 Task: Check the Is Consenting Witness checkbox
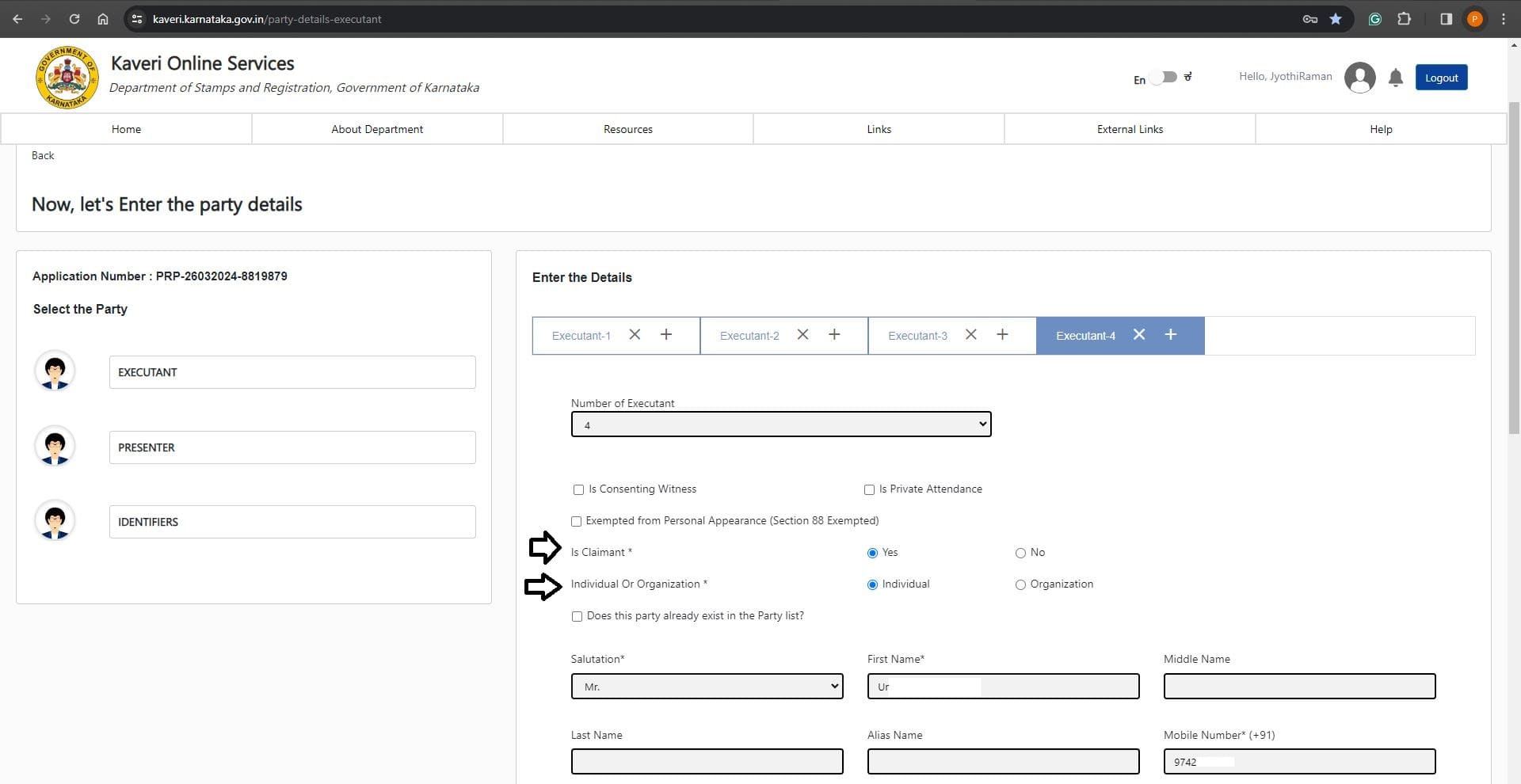(578, 490)
